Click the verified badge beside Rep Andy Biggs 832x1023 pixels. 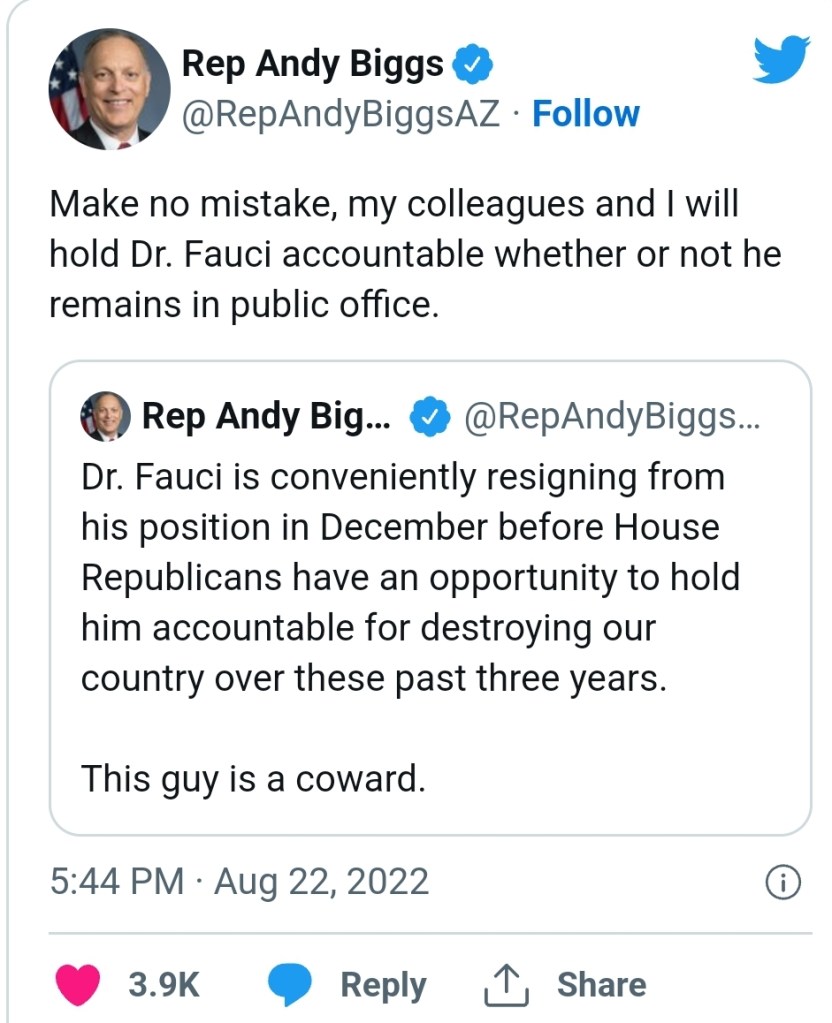click(473, 65)
